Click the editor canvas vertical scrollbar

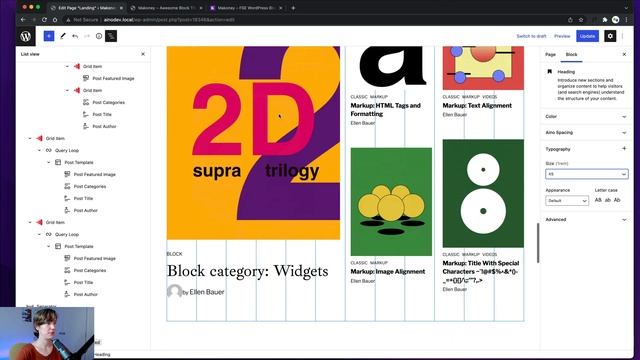pos(538,243)
